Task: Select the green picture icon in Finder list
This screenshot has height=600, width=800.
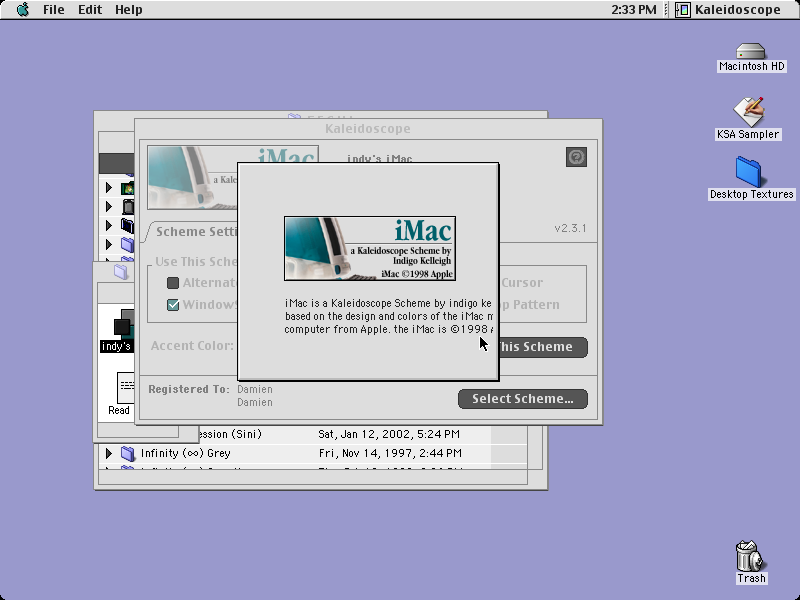Action: click(128, 188)
